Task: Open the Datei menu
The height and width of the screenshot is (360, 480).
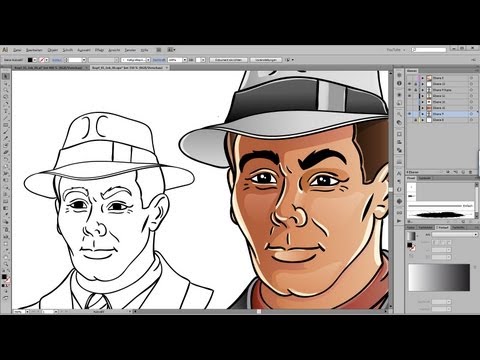Action: [x=17, y=50]
